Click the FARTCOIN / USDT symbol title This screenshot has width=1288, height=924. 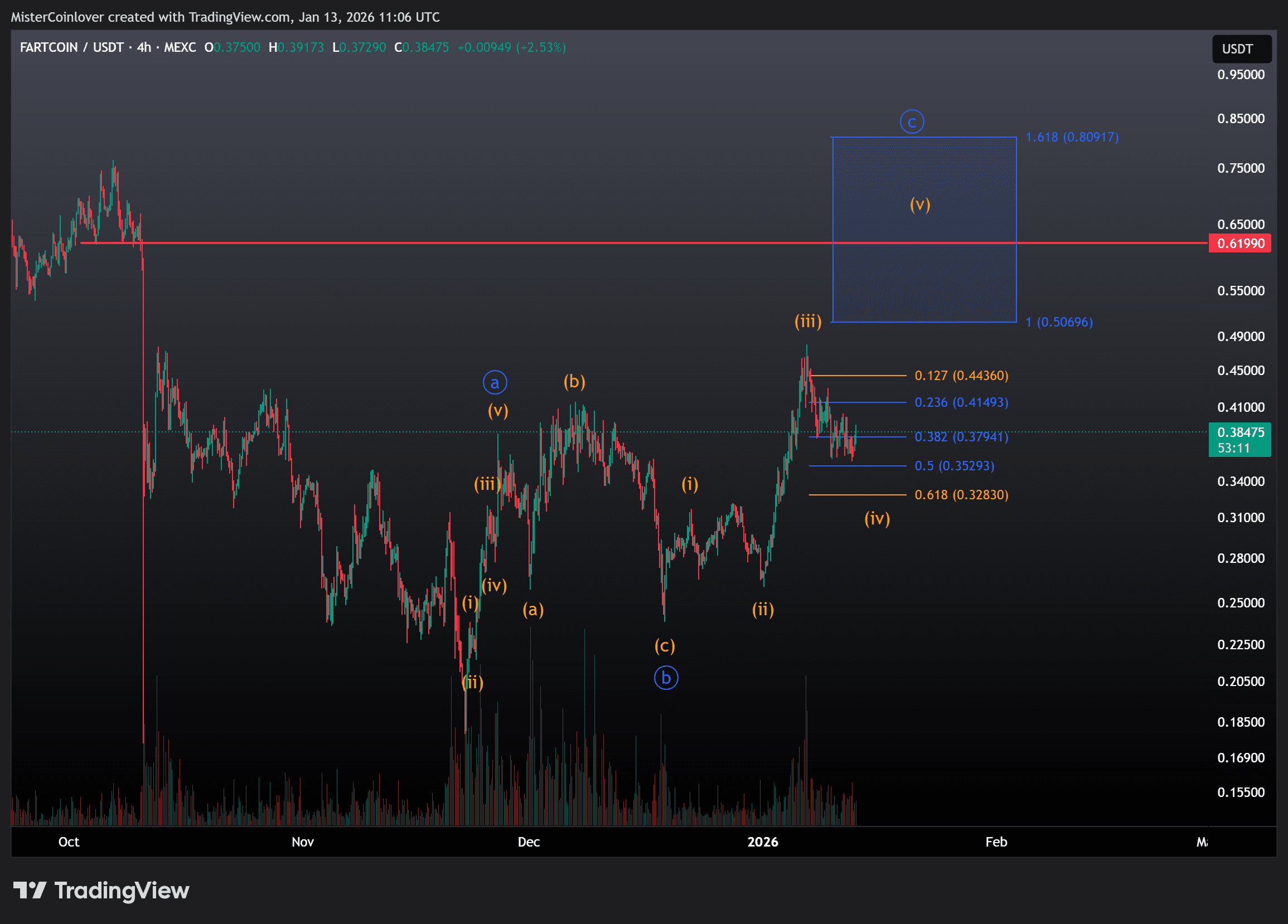tap(71, 47)
